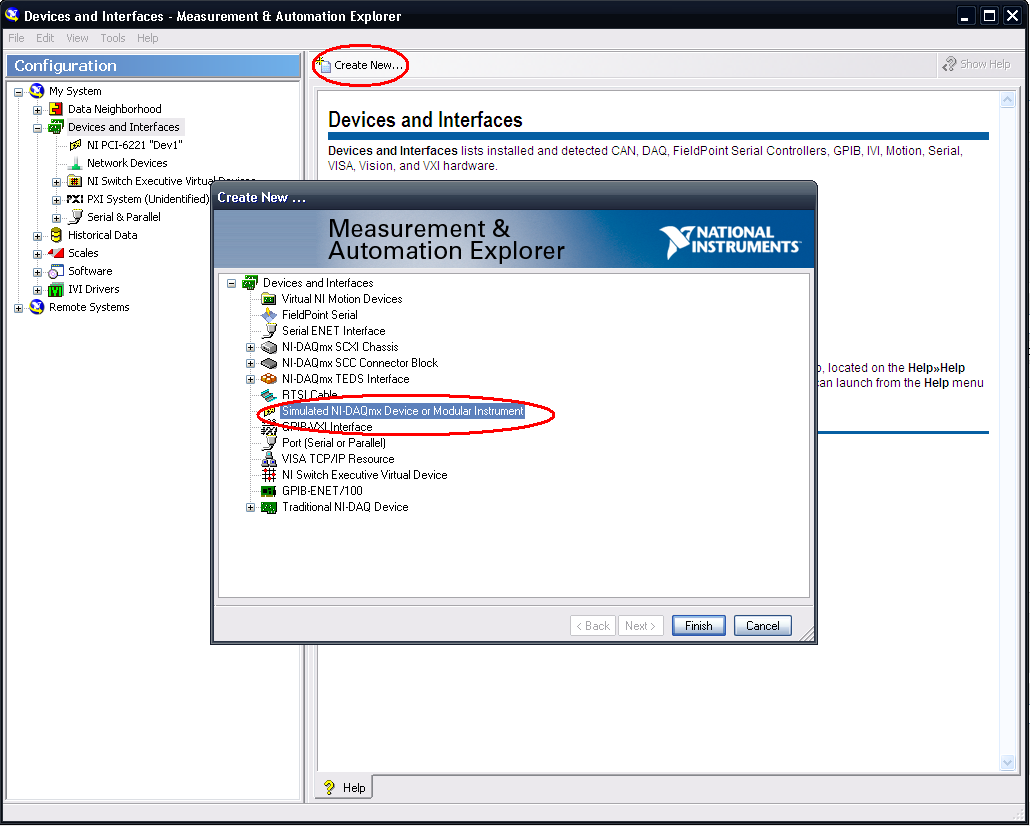The height and width of the screenshot is (826, 1030).
Task: Click the Create New... toolbar button
Action: tap(359, 65)
